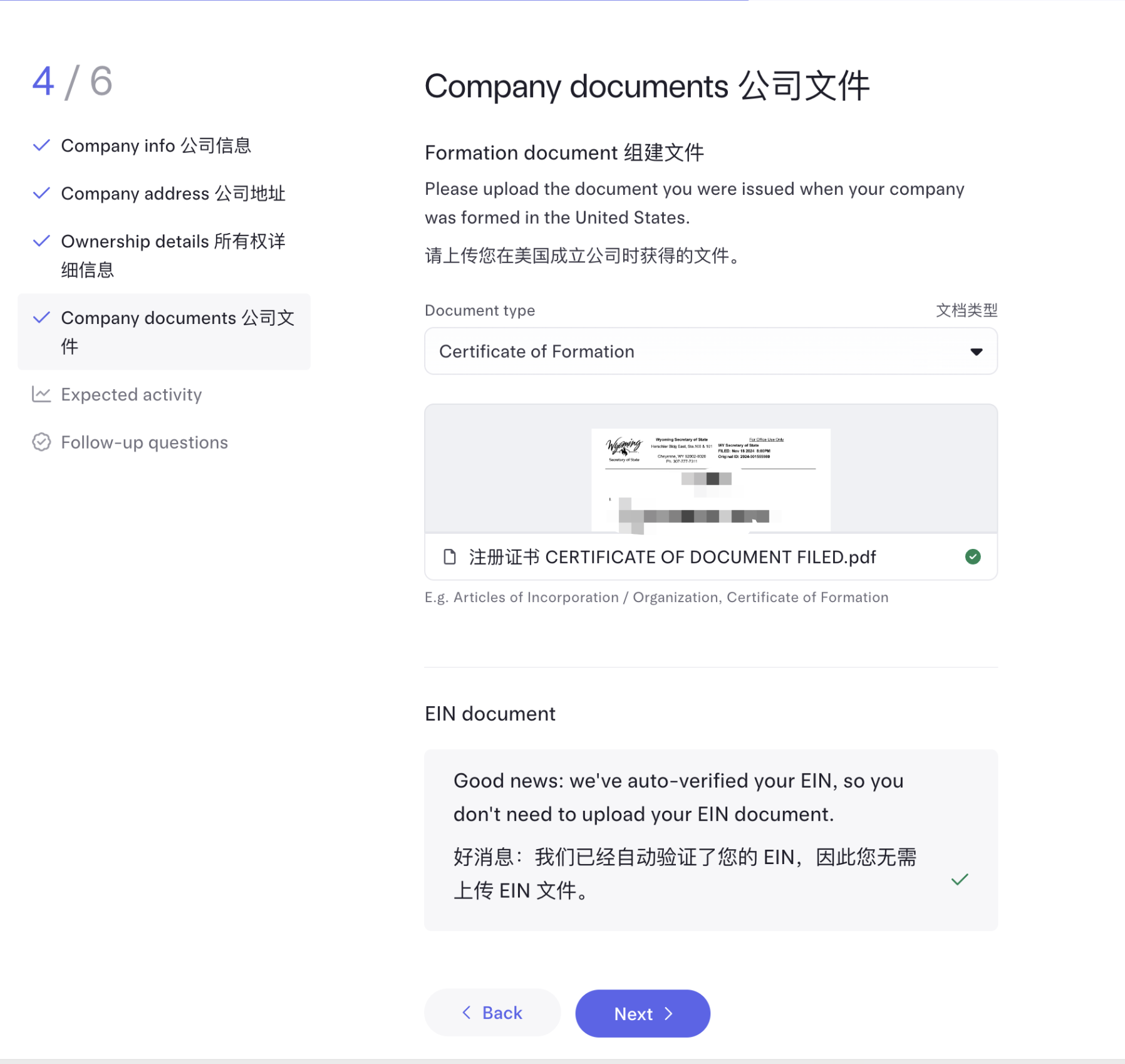Click the Document type dropdown arrow
Screen dimensions: 1125x1064
976,352
